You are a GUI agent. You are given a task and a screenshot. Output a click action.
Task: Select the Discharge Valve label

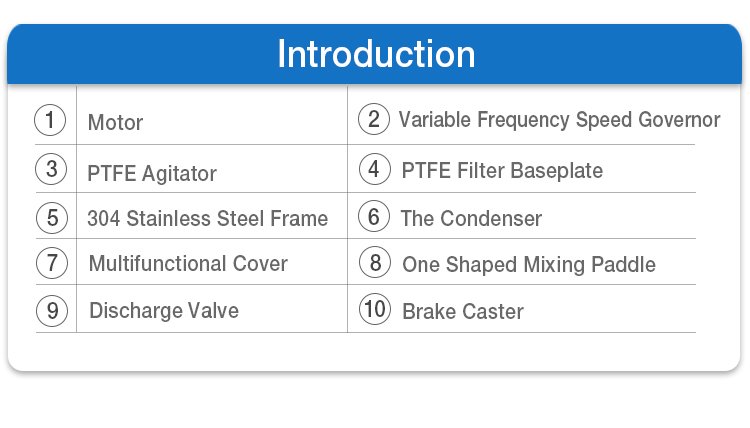164,311
